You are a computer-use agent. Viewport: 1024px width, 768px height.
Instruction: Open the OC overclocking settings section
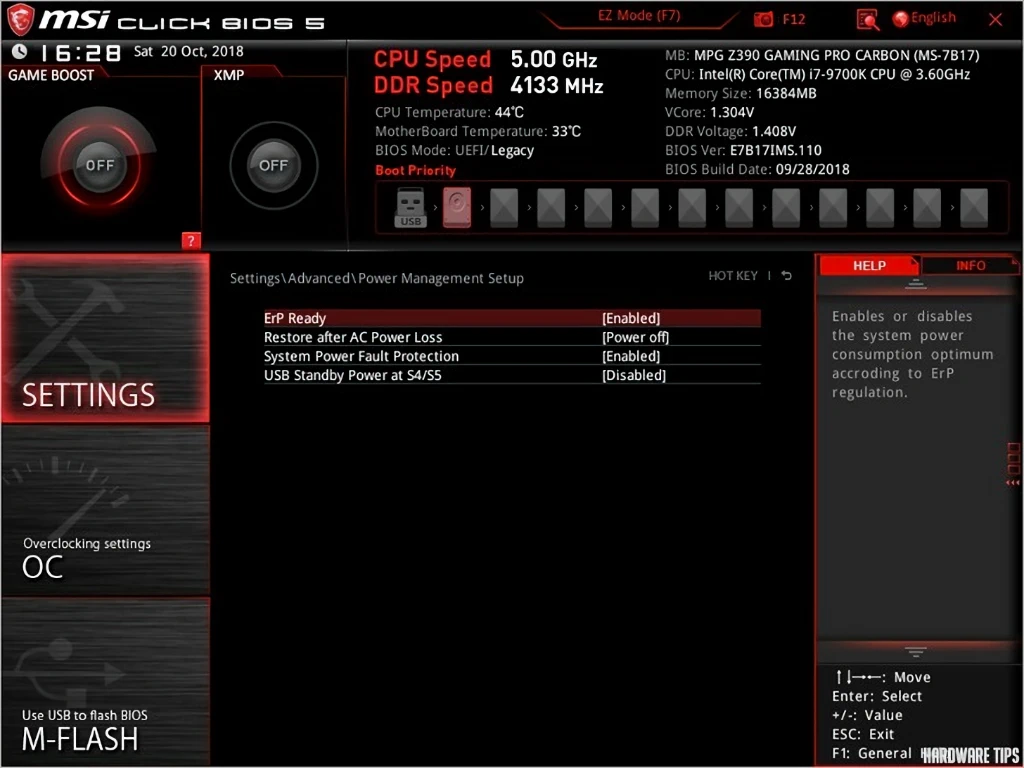click(x=105, y=510)
